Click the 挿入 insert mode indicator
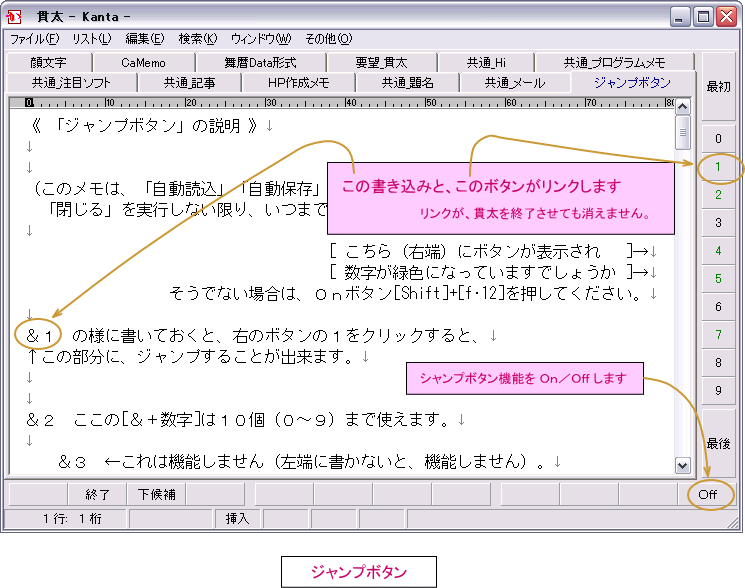 [237, 518]
